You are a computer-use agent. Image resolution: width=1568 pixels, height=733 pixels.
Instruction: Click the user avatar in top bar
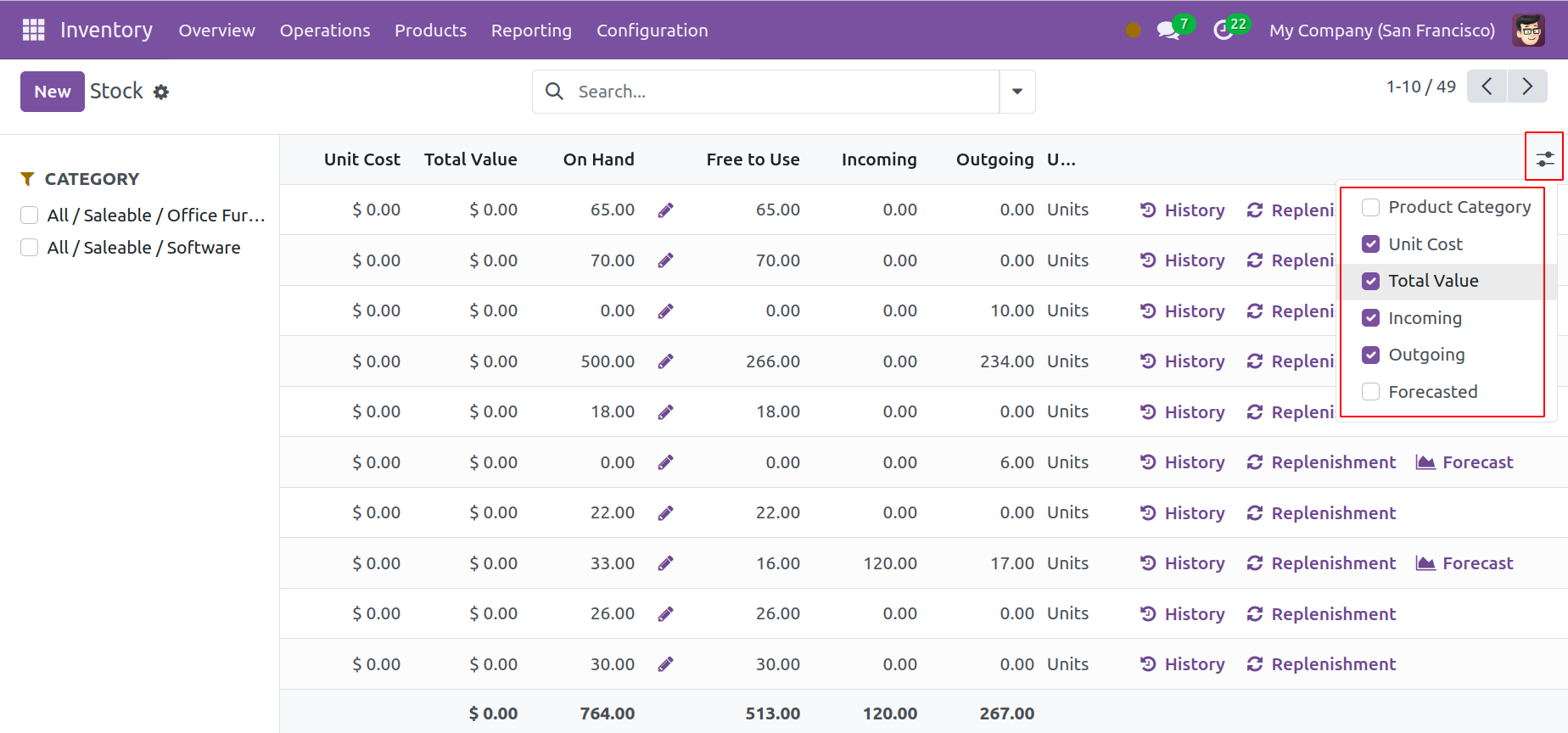(x=1528, y=31)
